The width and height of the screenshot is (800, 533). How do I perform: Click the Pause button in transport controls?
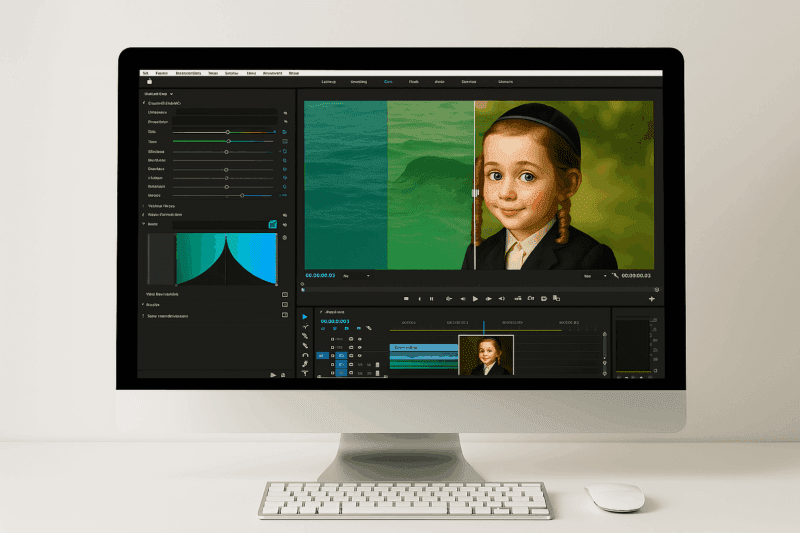pos(432,299)
